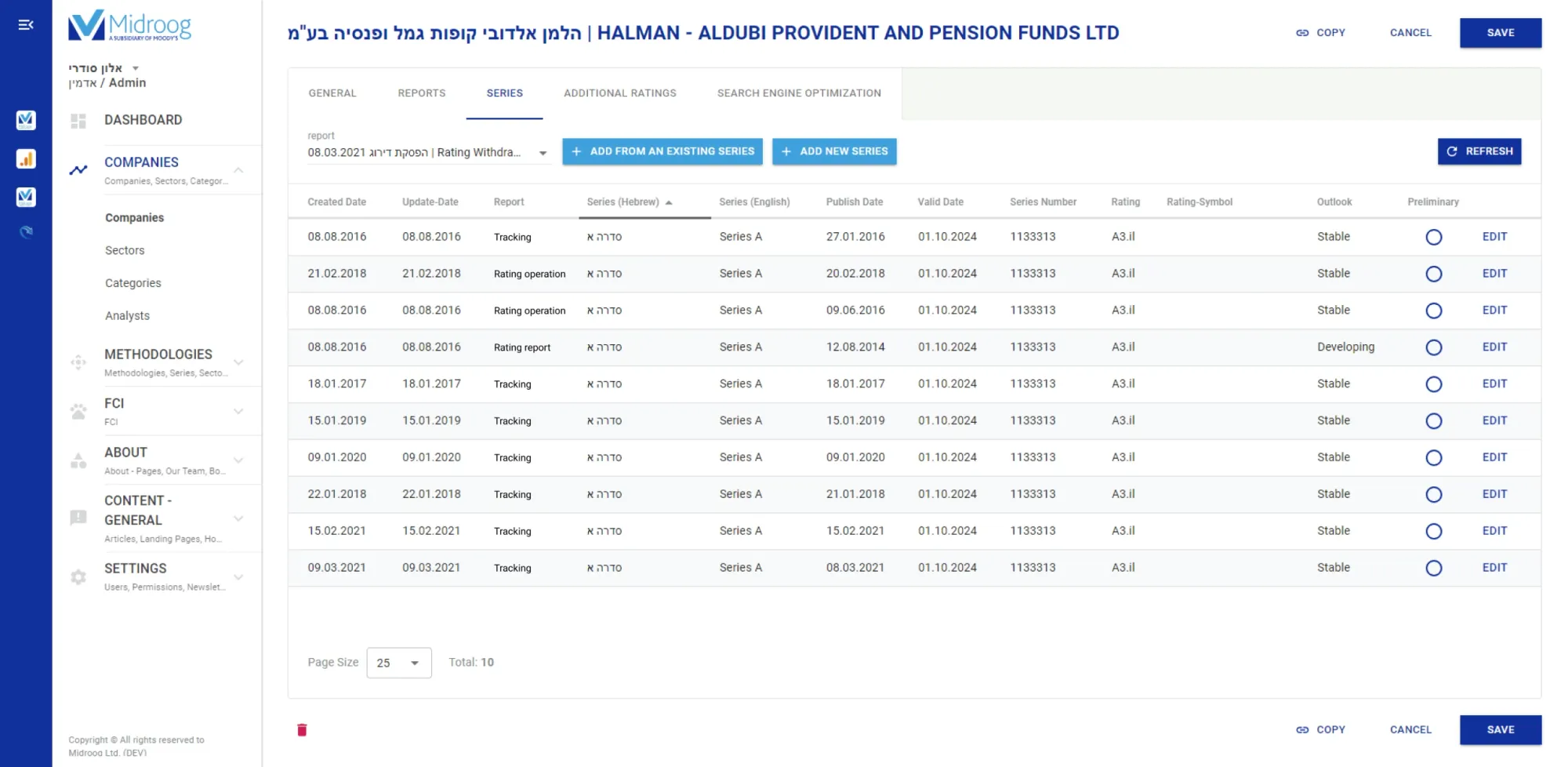Click Add From An Existing Series

[x=662, y=151]
